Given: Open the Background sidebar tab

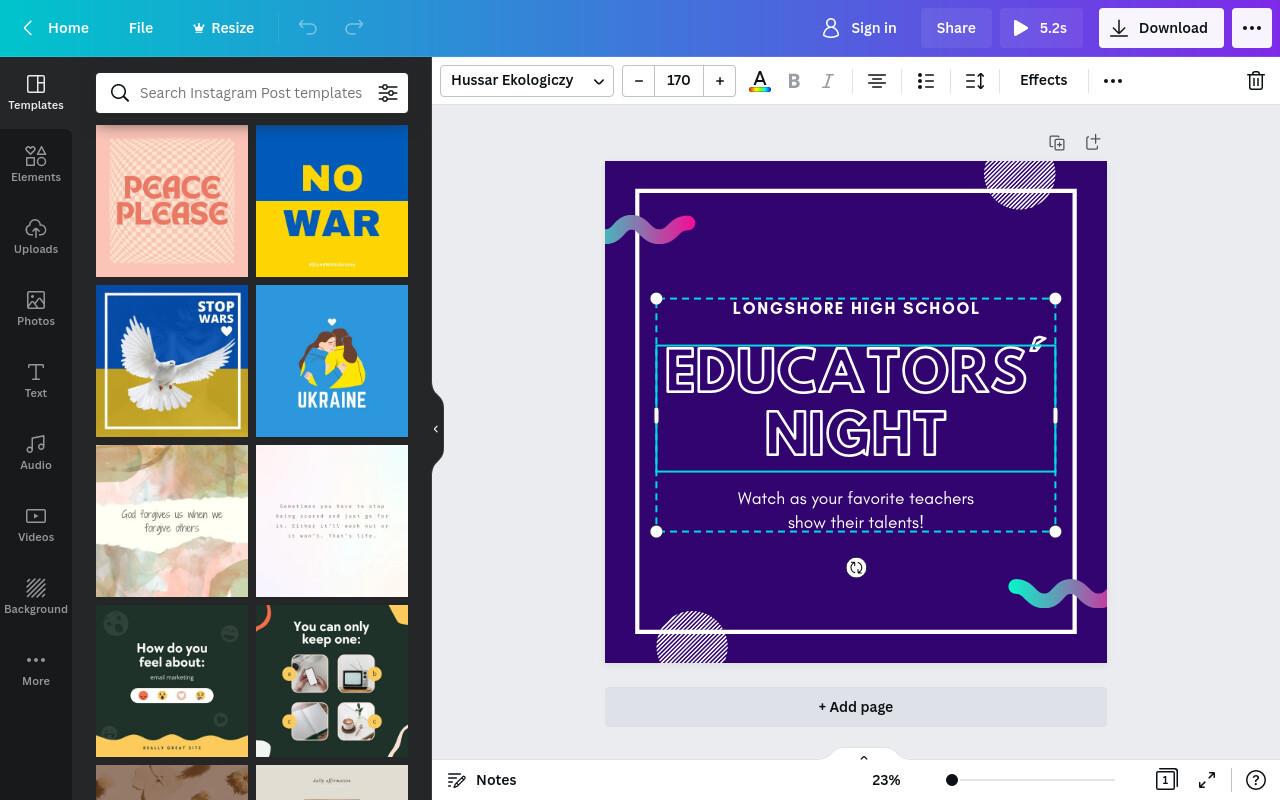Looking at the screenshot, I should click(x=36, y=597).
